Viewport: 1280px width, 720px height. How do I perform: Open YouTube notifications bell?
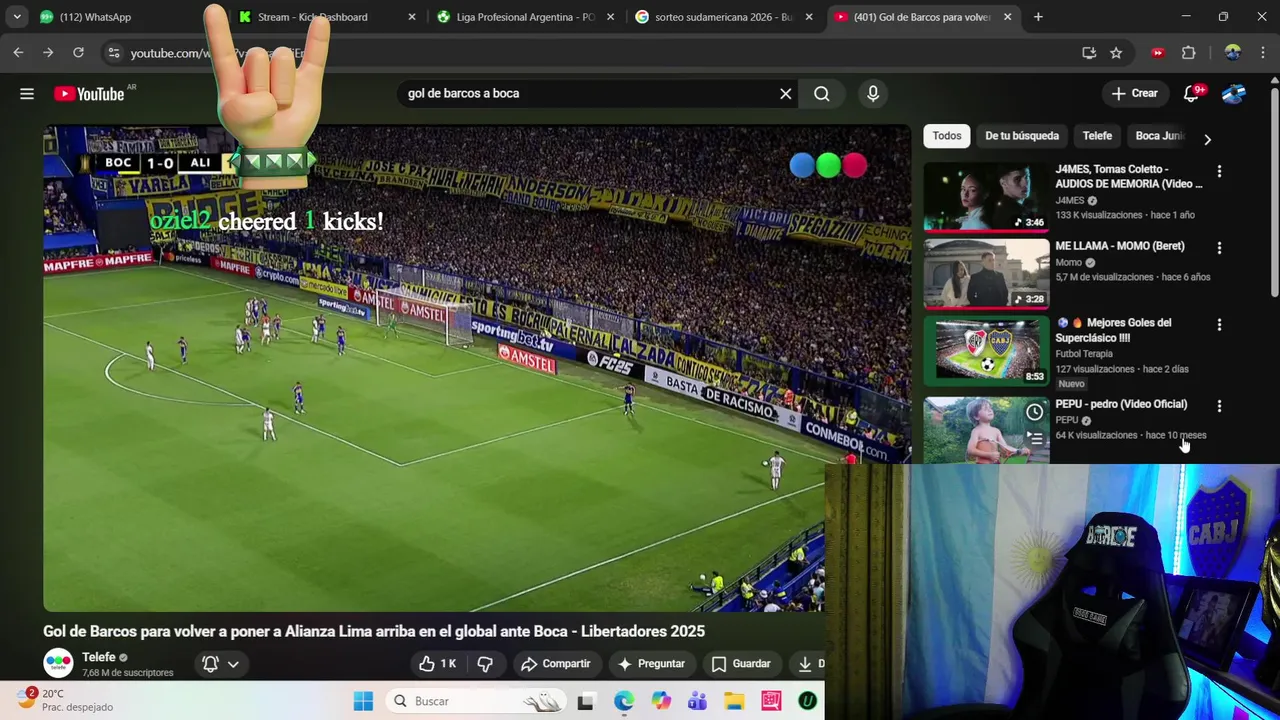1192,94
